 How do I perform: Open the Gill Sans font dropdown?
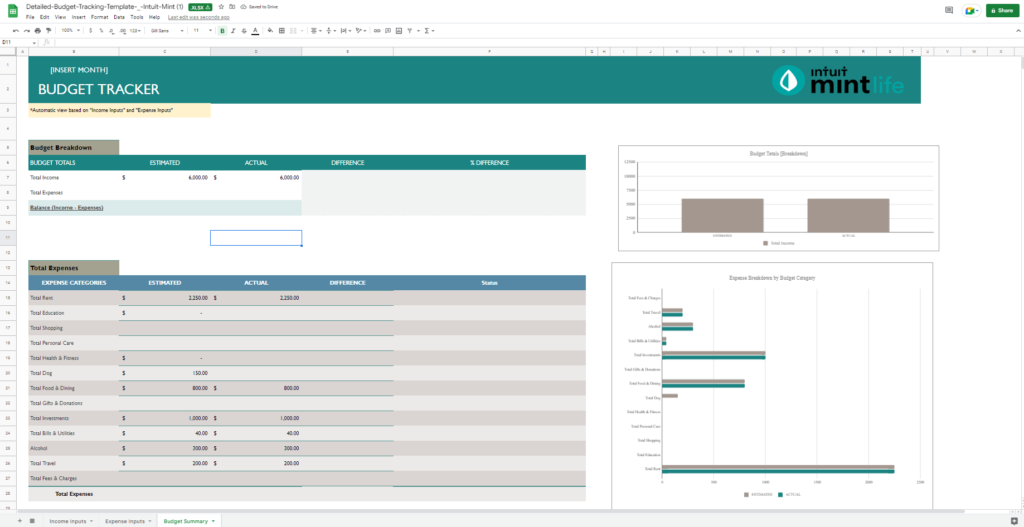(164, 31)
